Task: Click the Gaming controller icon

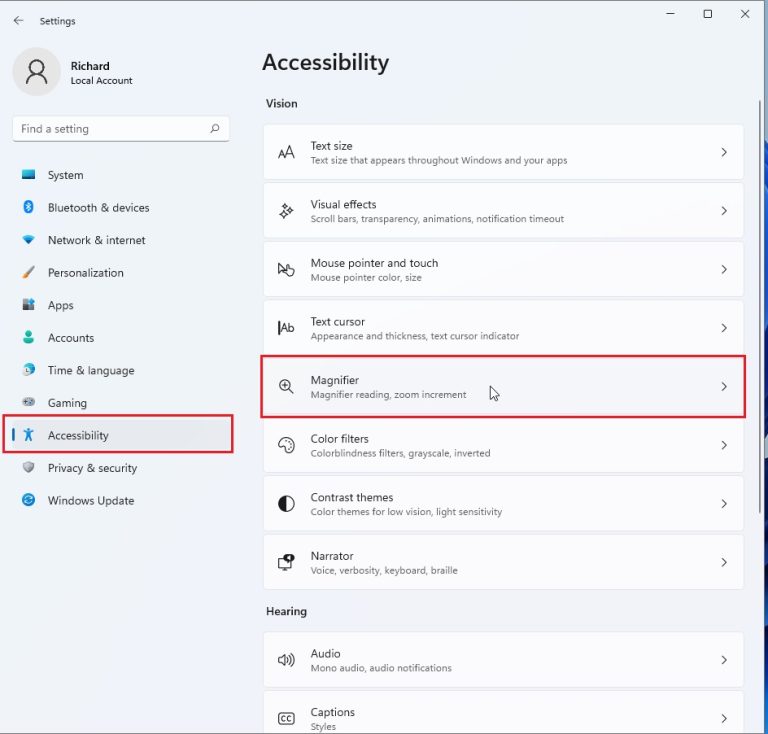Action: (28, 402)
